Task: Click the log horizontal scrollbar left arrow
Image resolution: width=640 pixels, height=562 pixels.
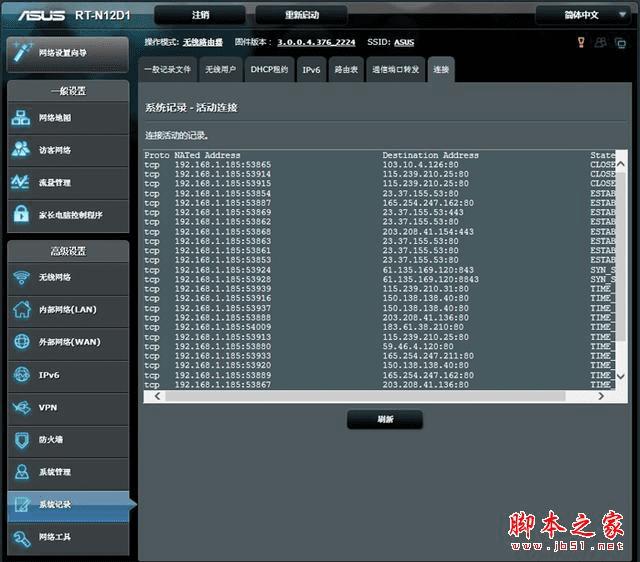Action: (158, 396)
